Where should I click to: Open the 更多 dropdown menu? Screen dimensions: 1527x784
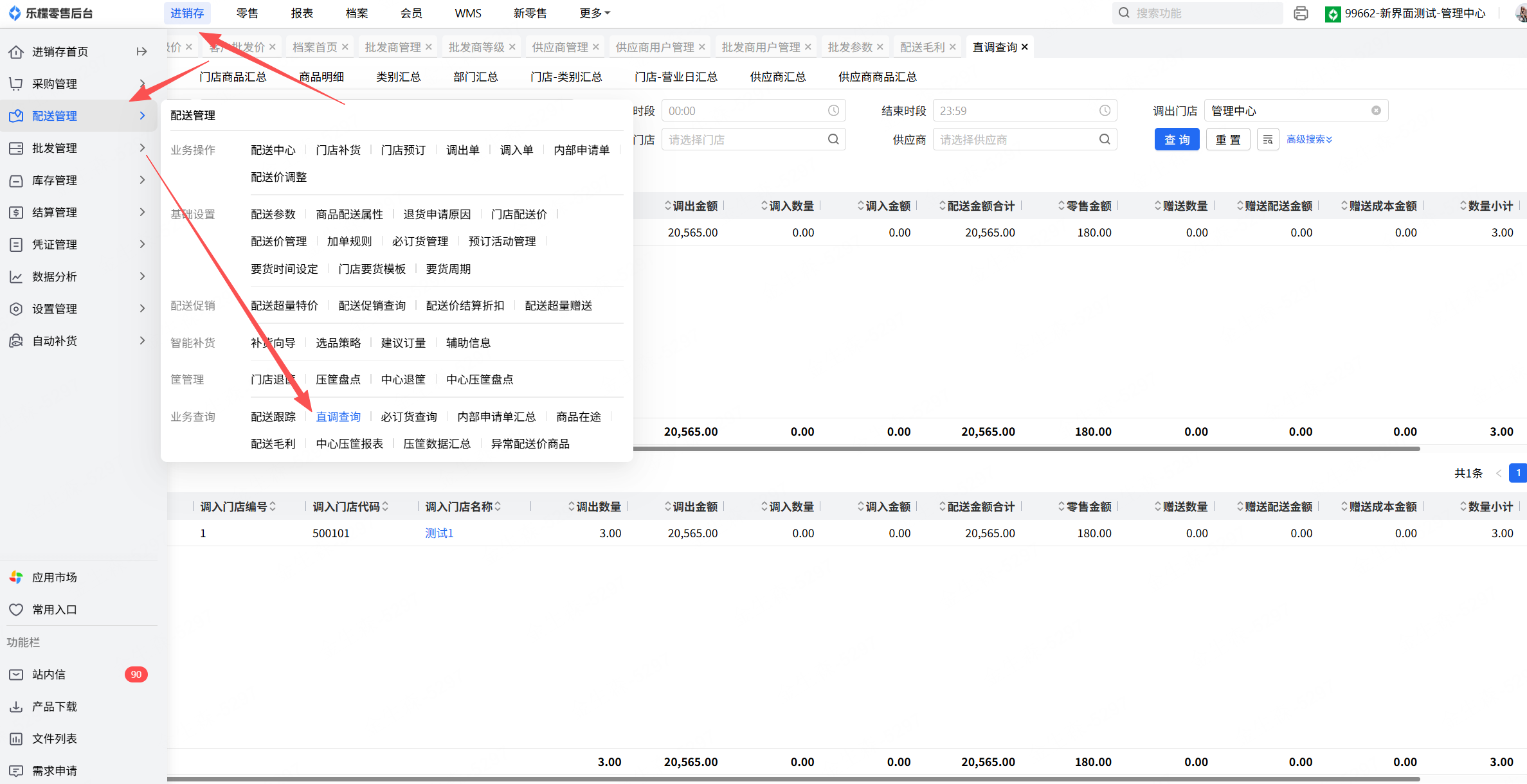click(x=594, y=13)
